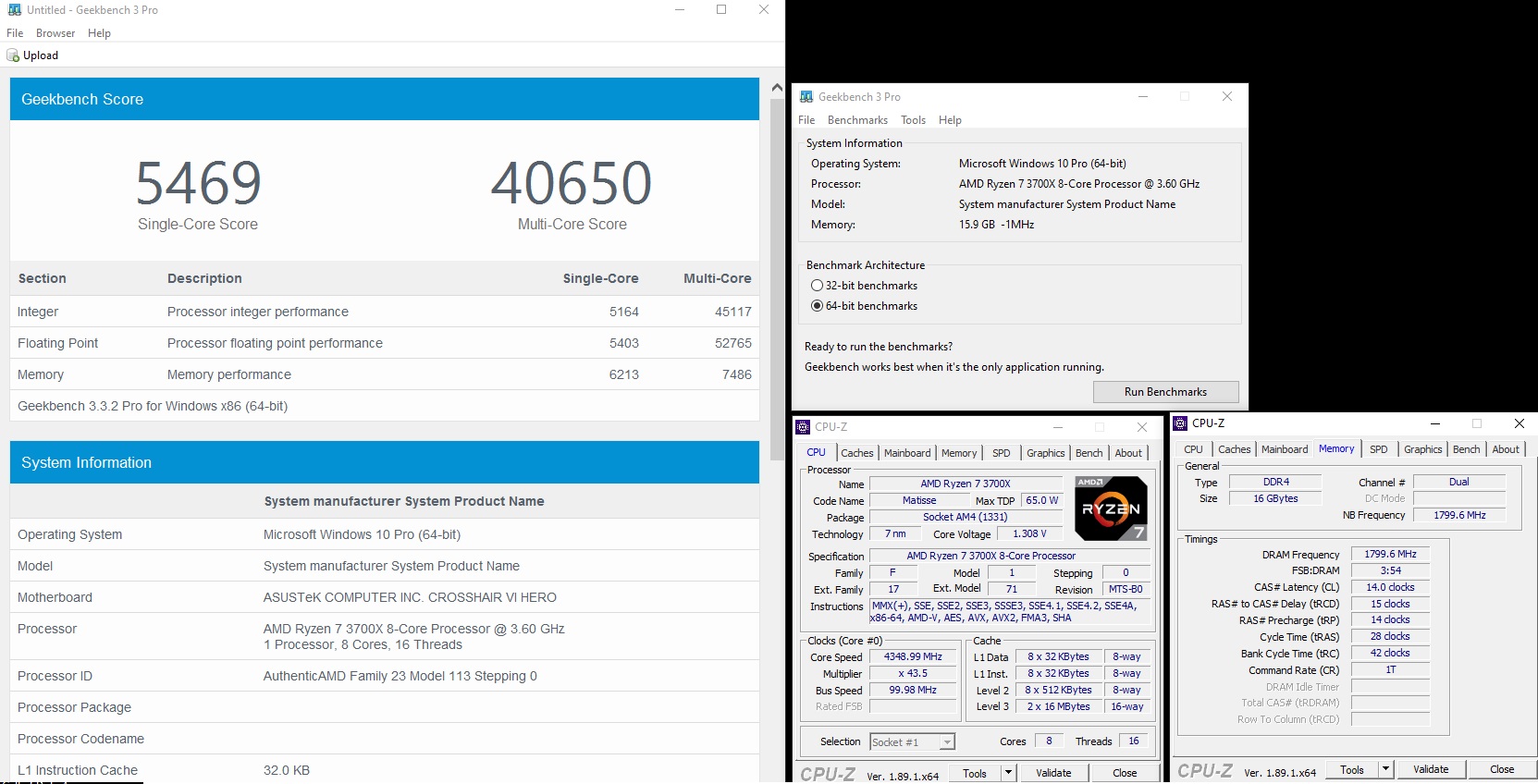Viewport: 1538px width, 784px height.
Task: Switch to Bench tab in left CPU-Z
Action: point(1089,453)
